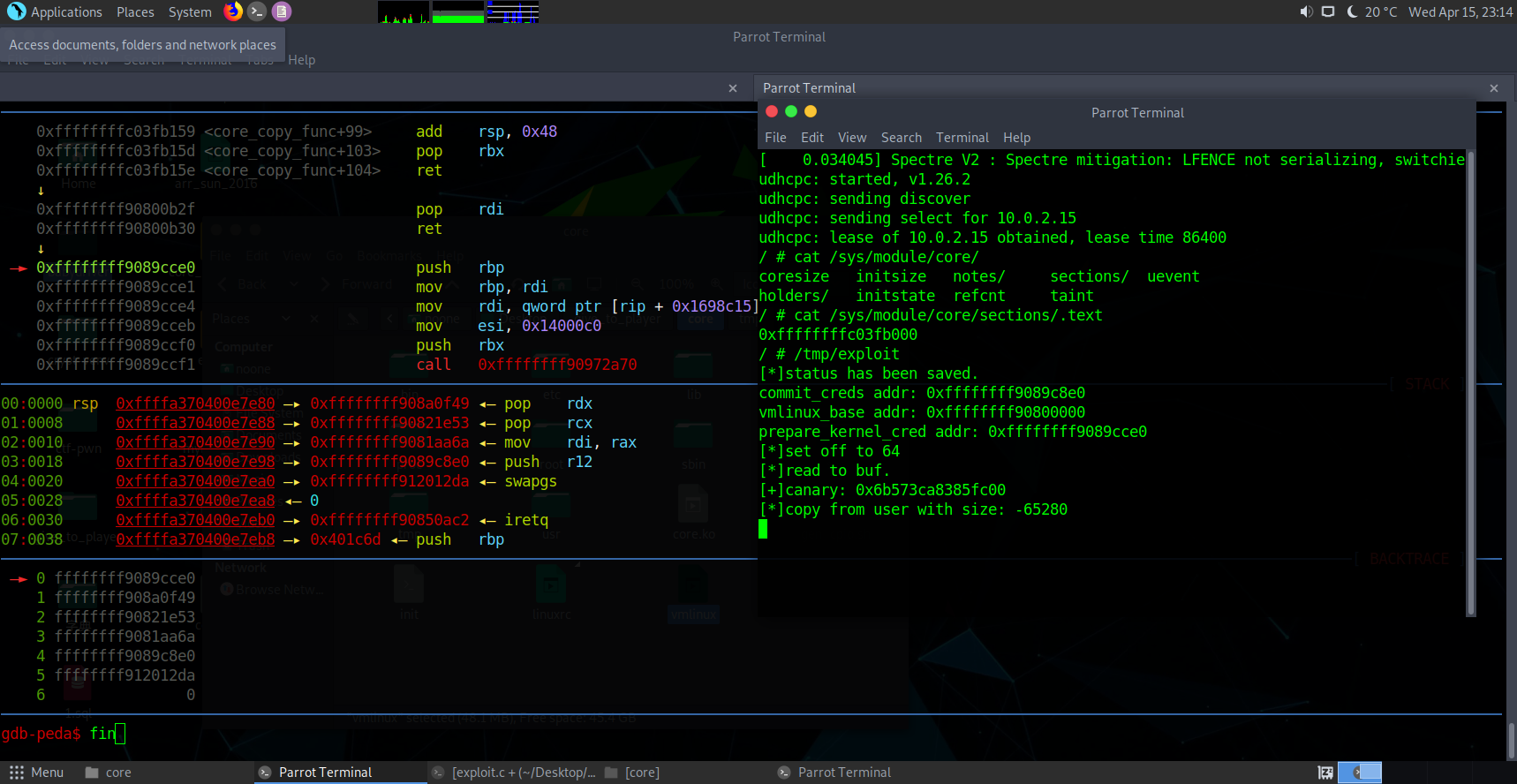
Task: Open the System menu in top panel
Action: coord(190,11)
